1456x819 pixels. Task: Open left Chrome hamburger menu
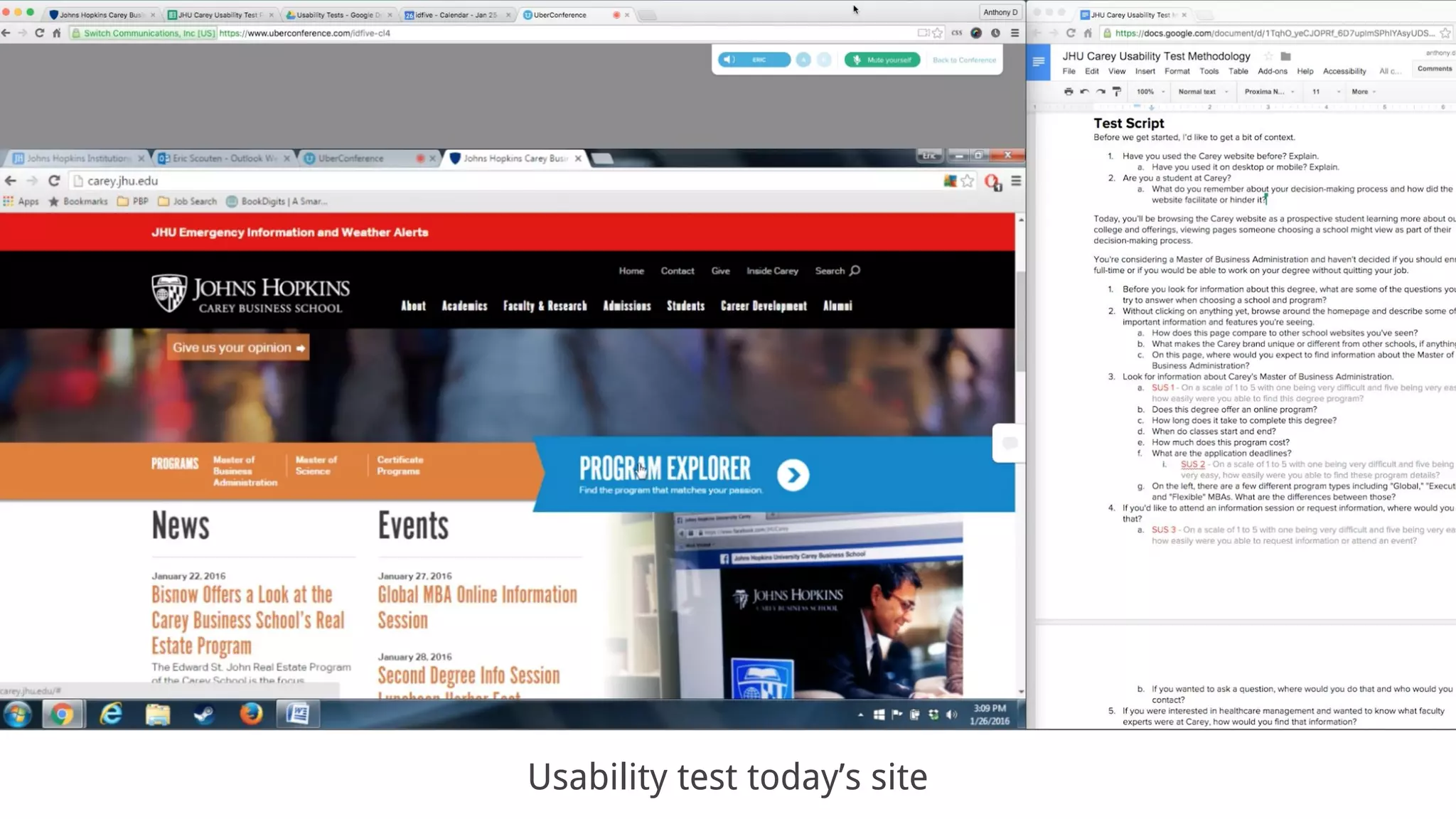[1015, 33]
